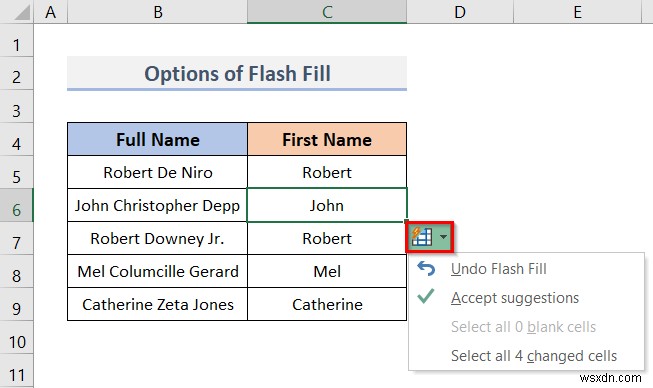Select the 'Robert' cell in row 7

coord(327,238)
